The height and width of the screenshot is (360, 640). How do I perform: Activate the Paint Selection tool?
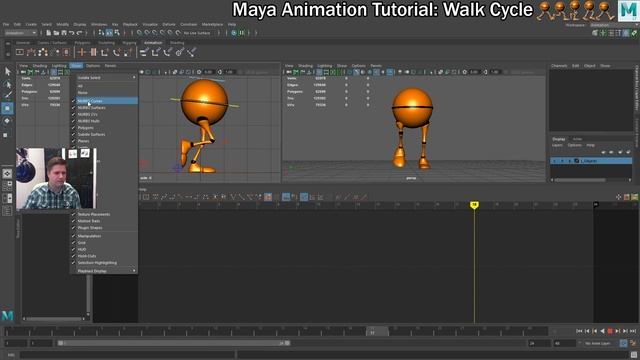7,96
